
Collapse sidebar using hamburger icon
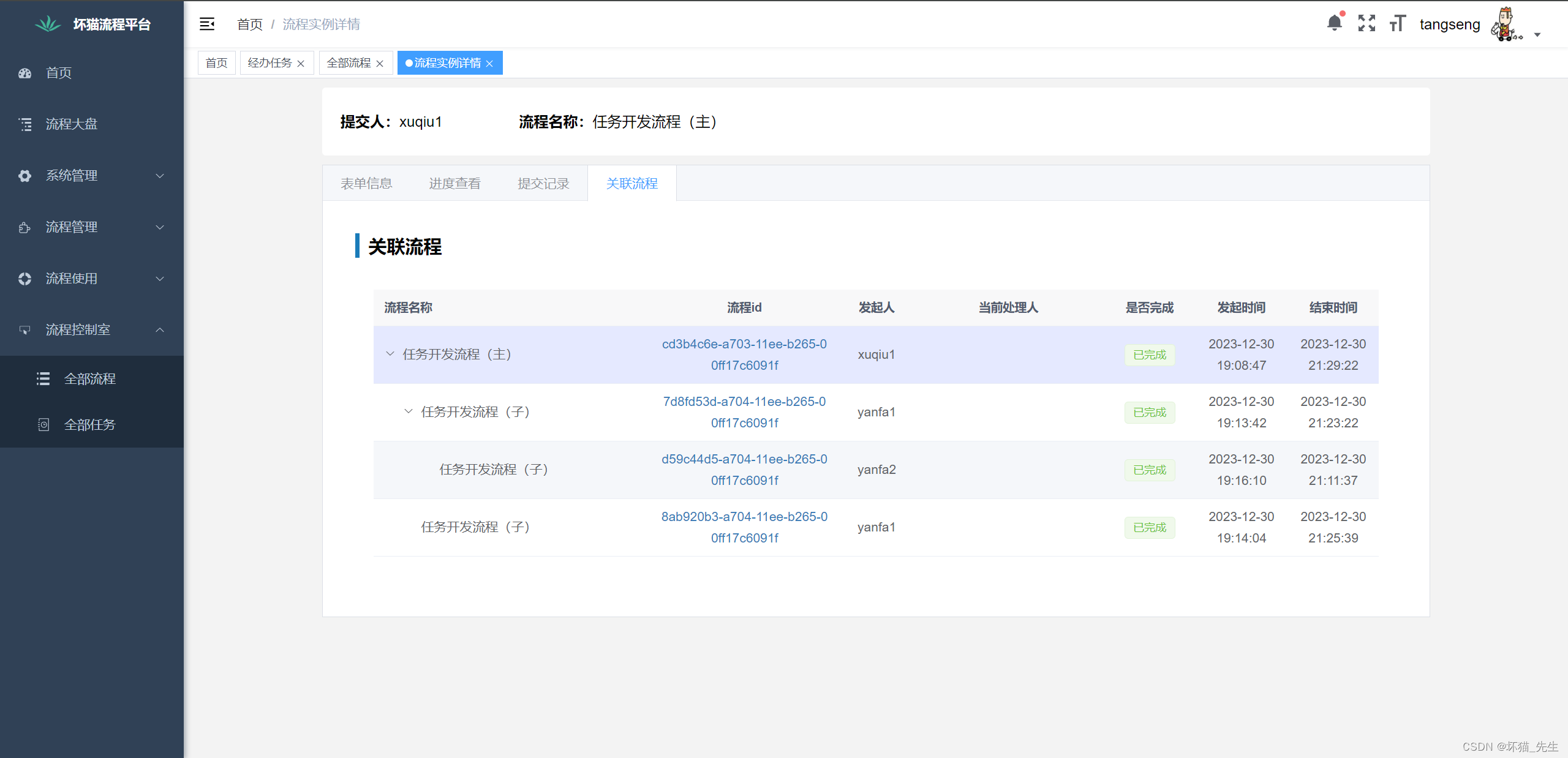[207, 24]
